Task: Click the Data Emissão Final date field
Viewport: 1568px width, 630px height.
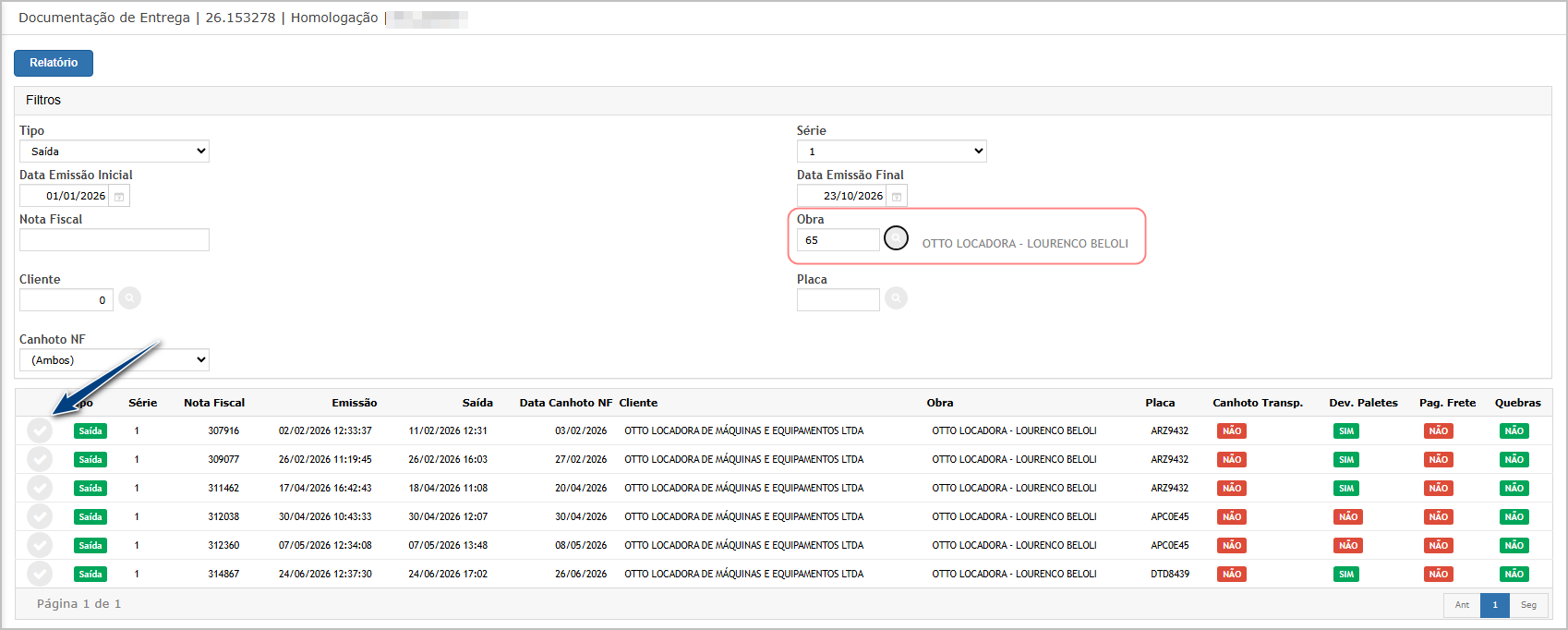Action: [x=842, y=196]
